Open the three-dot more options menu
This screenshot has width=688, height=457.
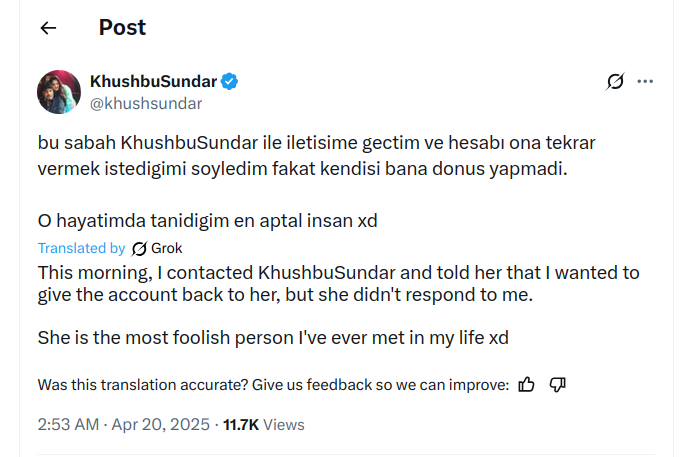coord(646,82)
